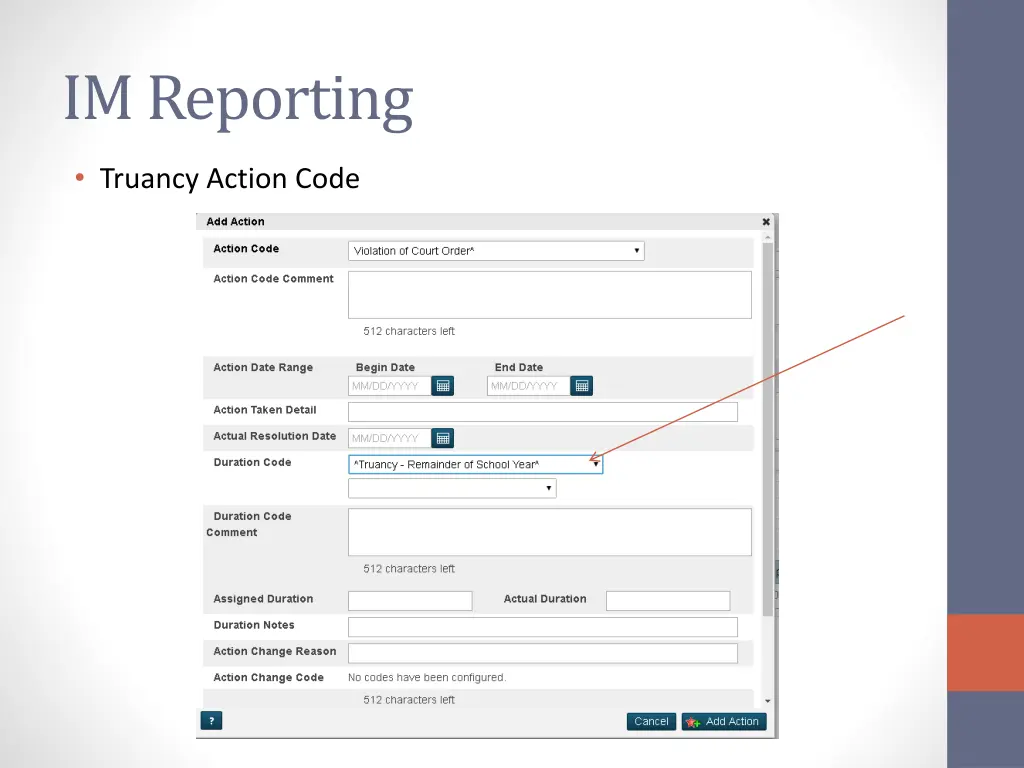Image resolution: width=1024 pixels, height=768 pixels.
Task: Open the Duration Code dropdown
Action: (475, 464)
